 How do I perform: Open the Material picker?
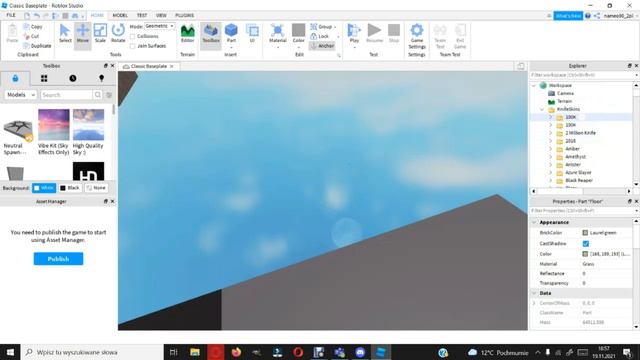tap(278, 33)
